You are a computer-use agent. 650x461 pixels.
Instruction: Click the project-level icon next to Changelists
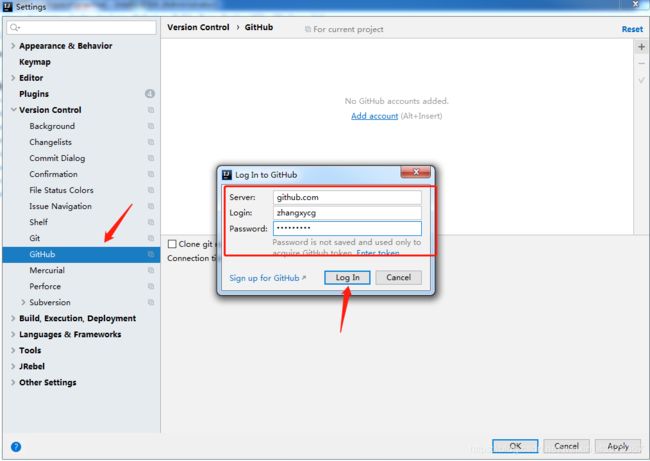(x=151, y=142)
